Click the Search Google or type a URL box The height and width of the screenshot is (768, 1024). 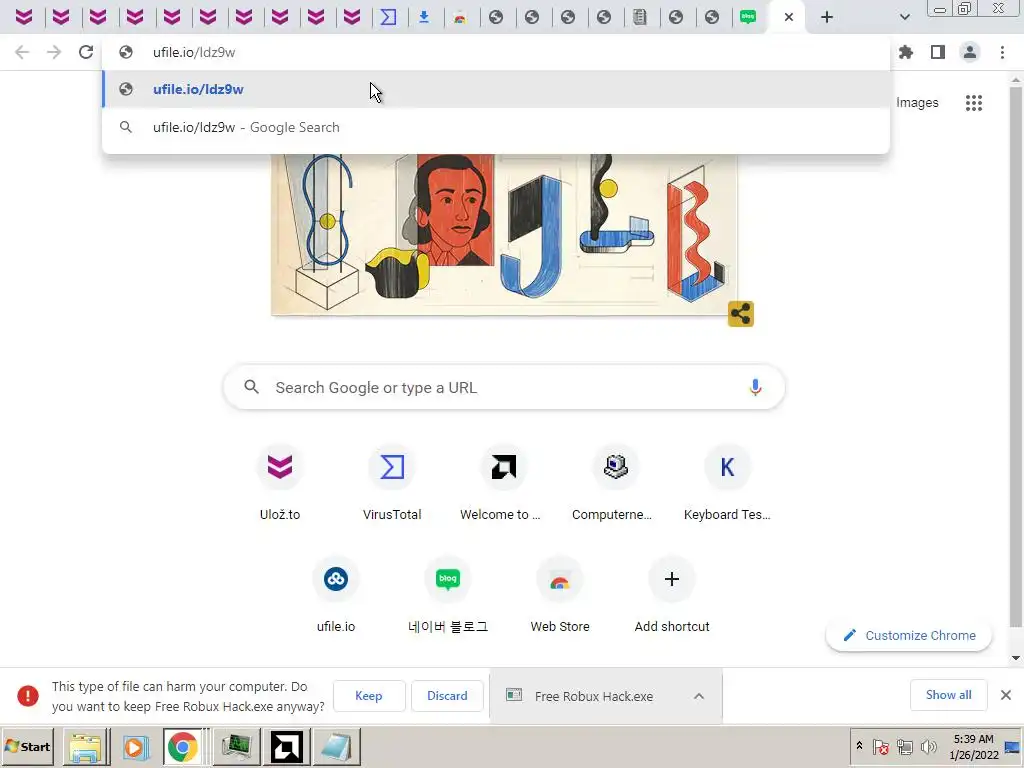[x=504, y=387]
